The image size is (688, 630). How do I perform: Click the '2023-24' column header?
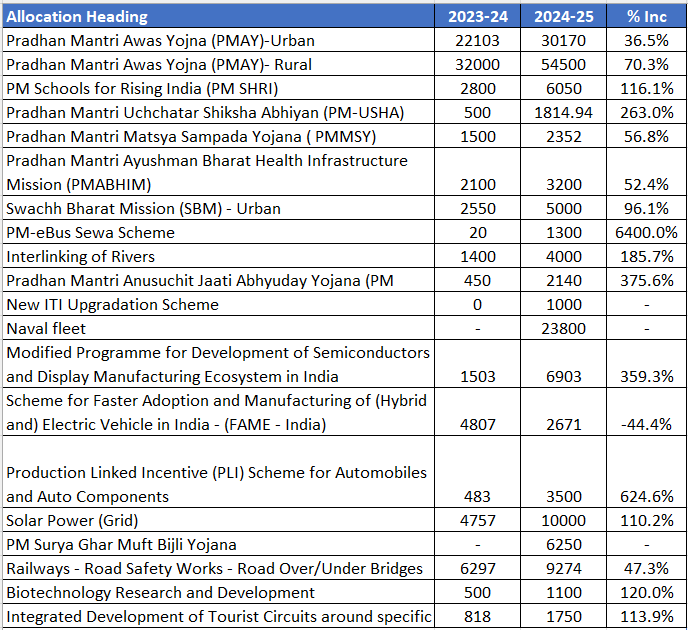(x=477, y=16)
